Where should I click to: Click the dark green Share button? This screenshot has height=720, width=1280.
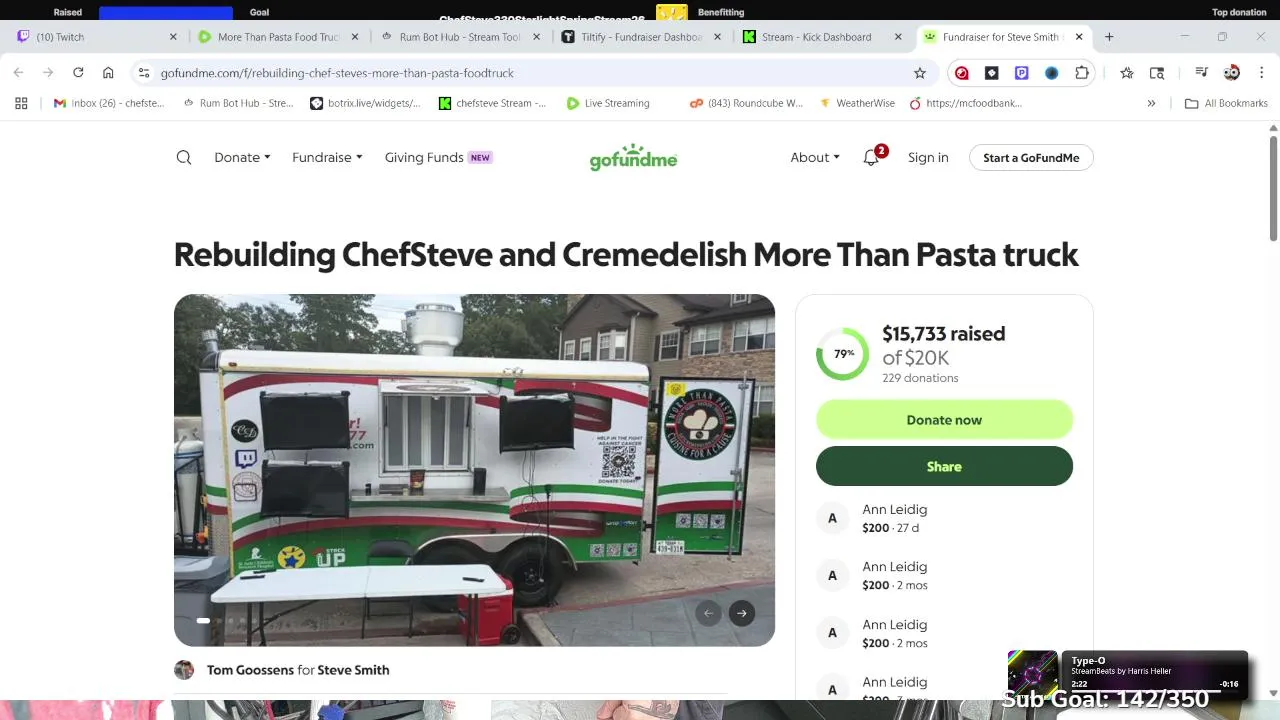[x=944, y=466]
